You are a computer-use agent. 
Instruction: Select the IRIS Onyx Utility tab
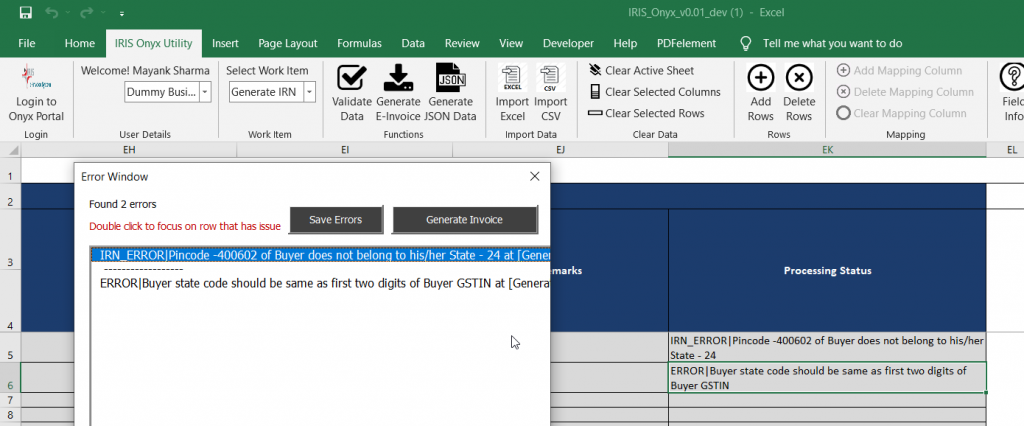coord(153,43)
